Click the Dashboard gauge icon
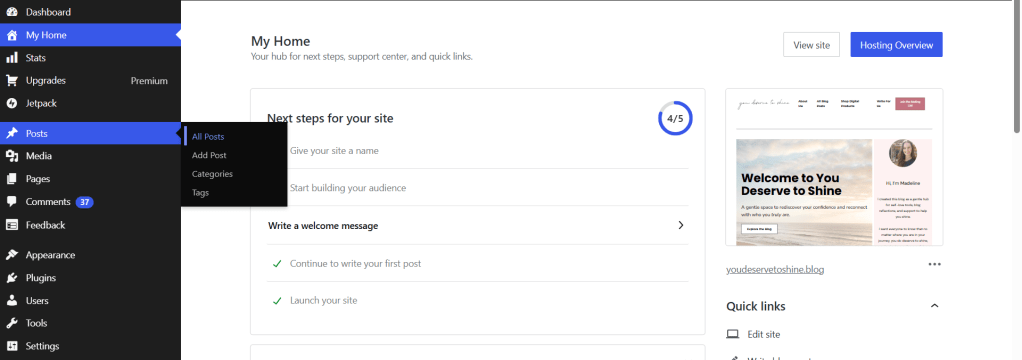The image size is (1022, 360). click(x=12, y=12)
